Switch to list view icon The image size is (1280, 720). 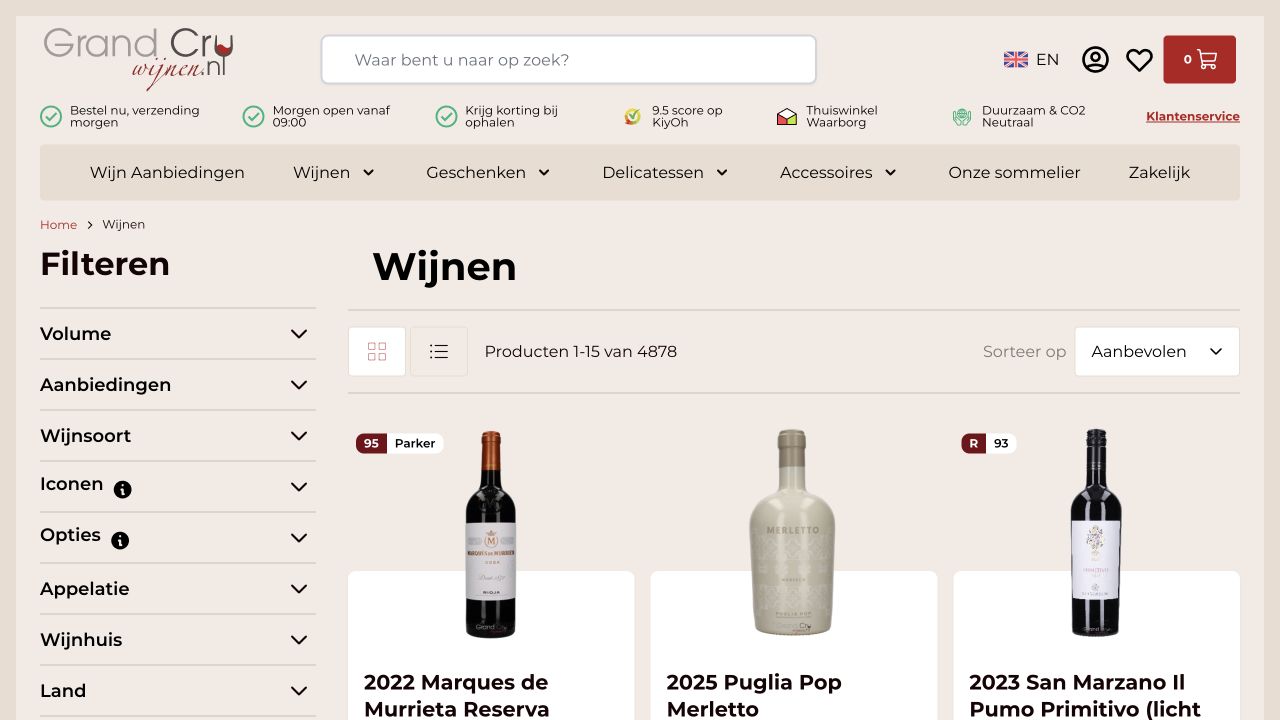coord(439,352)
